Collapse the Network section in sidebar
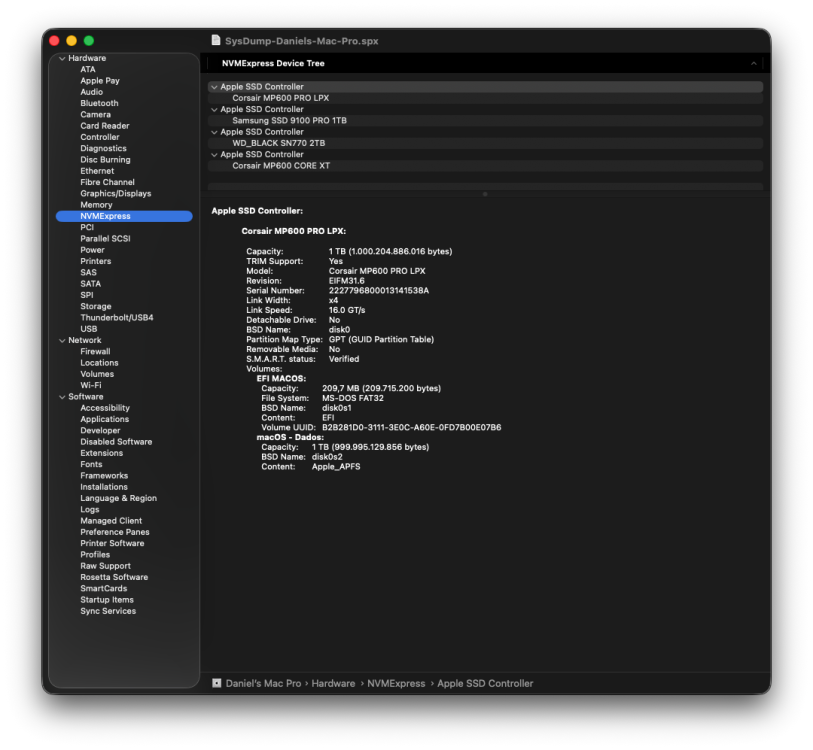Image resolution: width=813 pixels, height=750 pixels. pos(62,340)
